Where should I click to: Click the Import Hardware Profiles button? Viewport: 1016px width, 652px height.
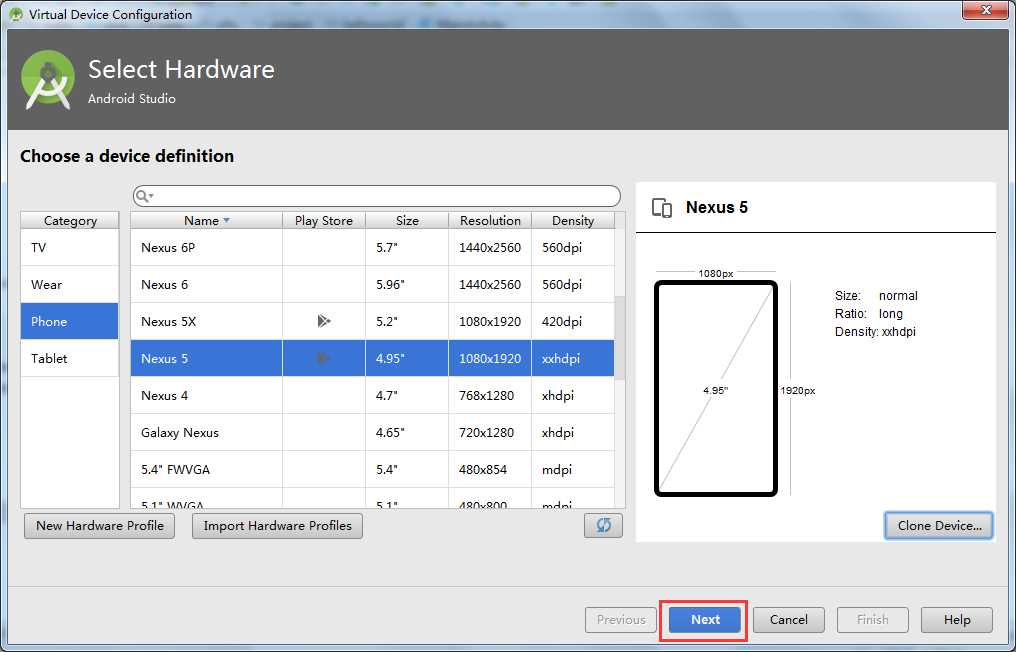coord(277,526)
